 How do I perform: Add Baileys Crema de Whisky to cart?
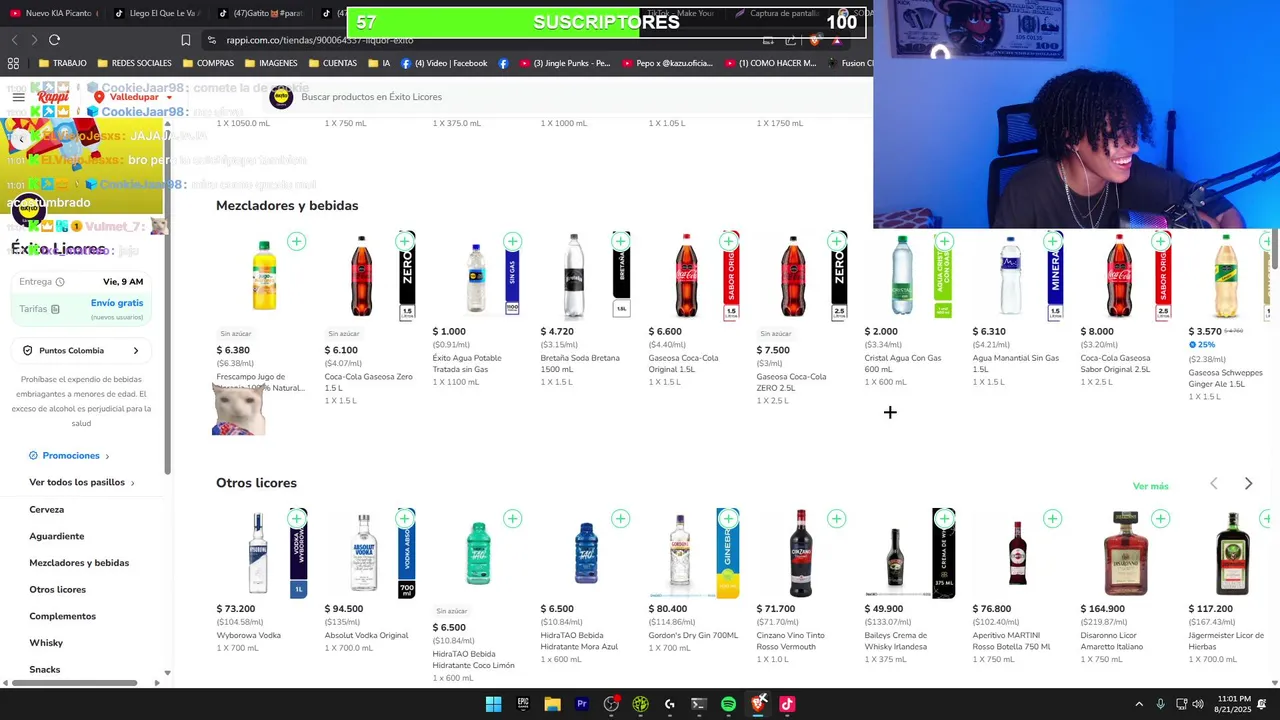point(944,518)
